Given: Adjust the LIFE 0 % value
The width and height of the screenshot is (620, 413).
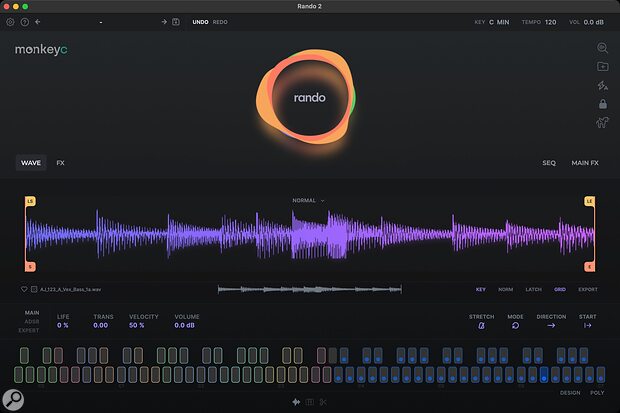Looking at the screenshot, I should pos(63,326).
